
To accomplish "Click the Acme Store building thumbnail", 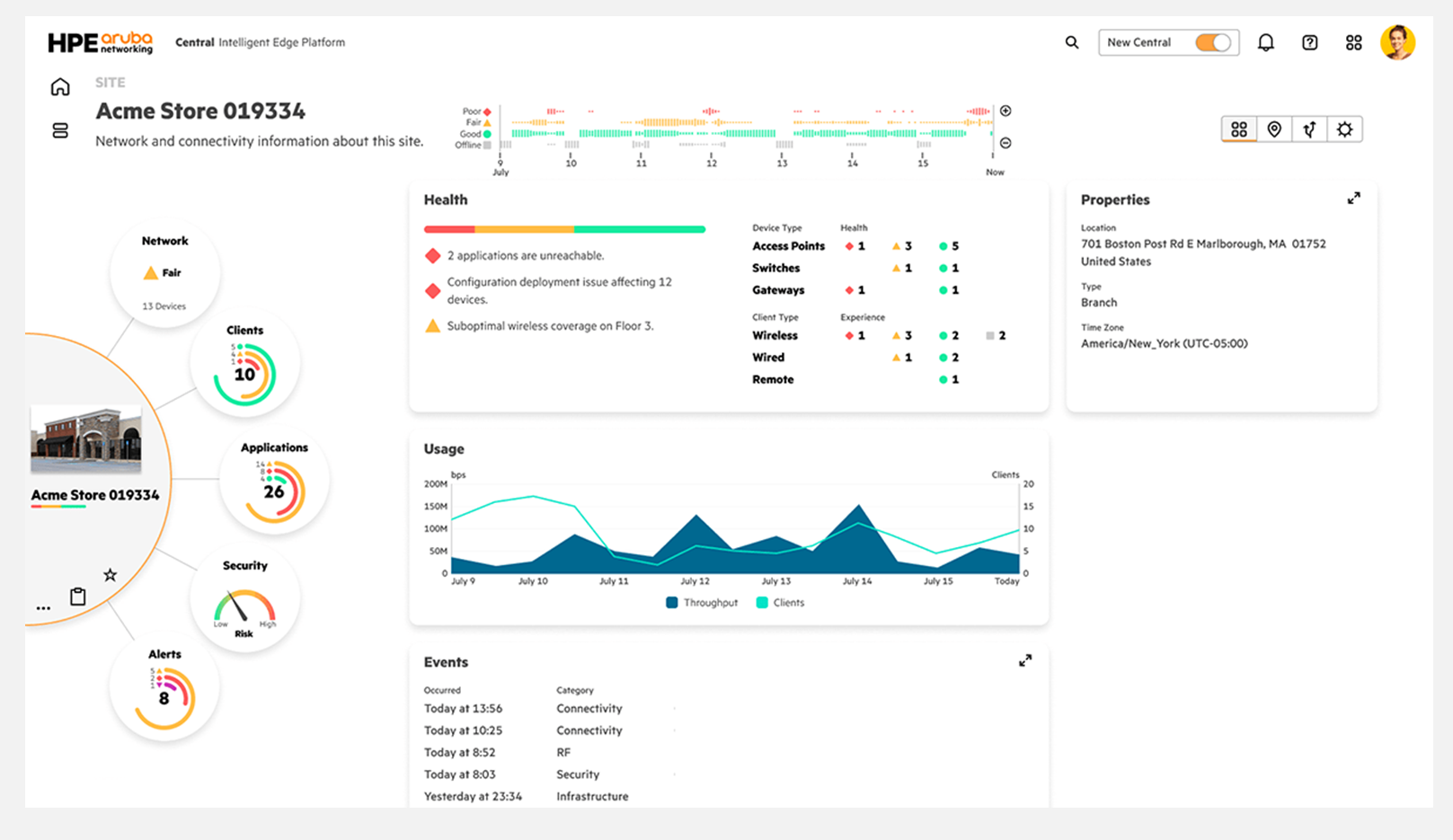I will 85,438.
